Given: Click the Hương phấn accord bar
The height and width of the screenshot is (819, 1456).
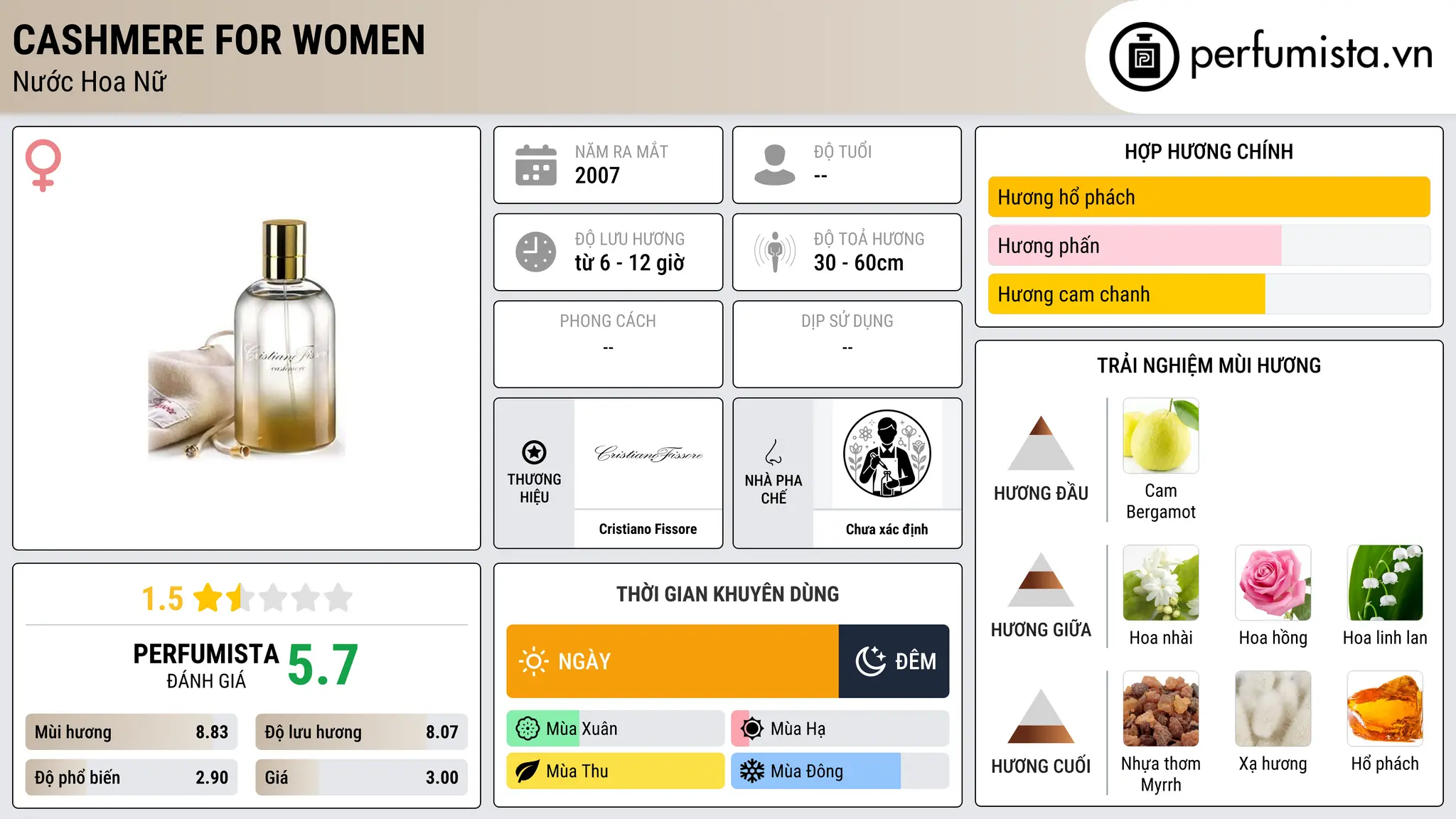Looking at the screenshot, I should click(1209, 245).
